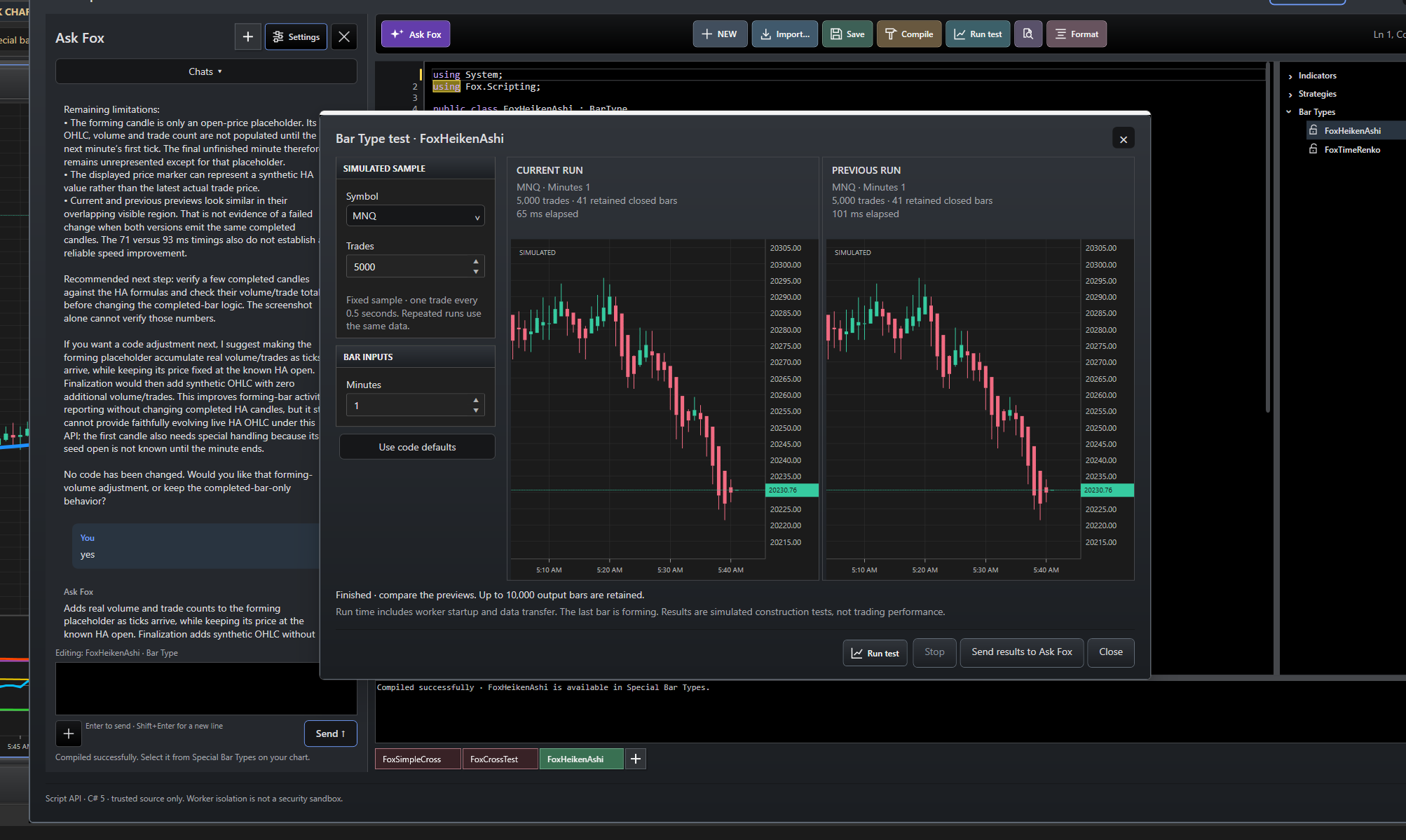The height and width of the screenshot is (840, 1406).
Task: Click the Close button in the dialog
Action: coord(1110,652)
